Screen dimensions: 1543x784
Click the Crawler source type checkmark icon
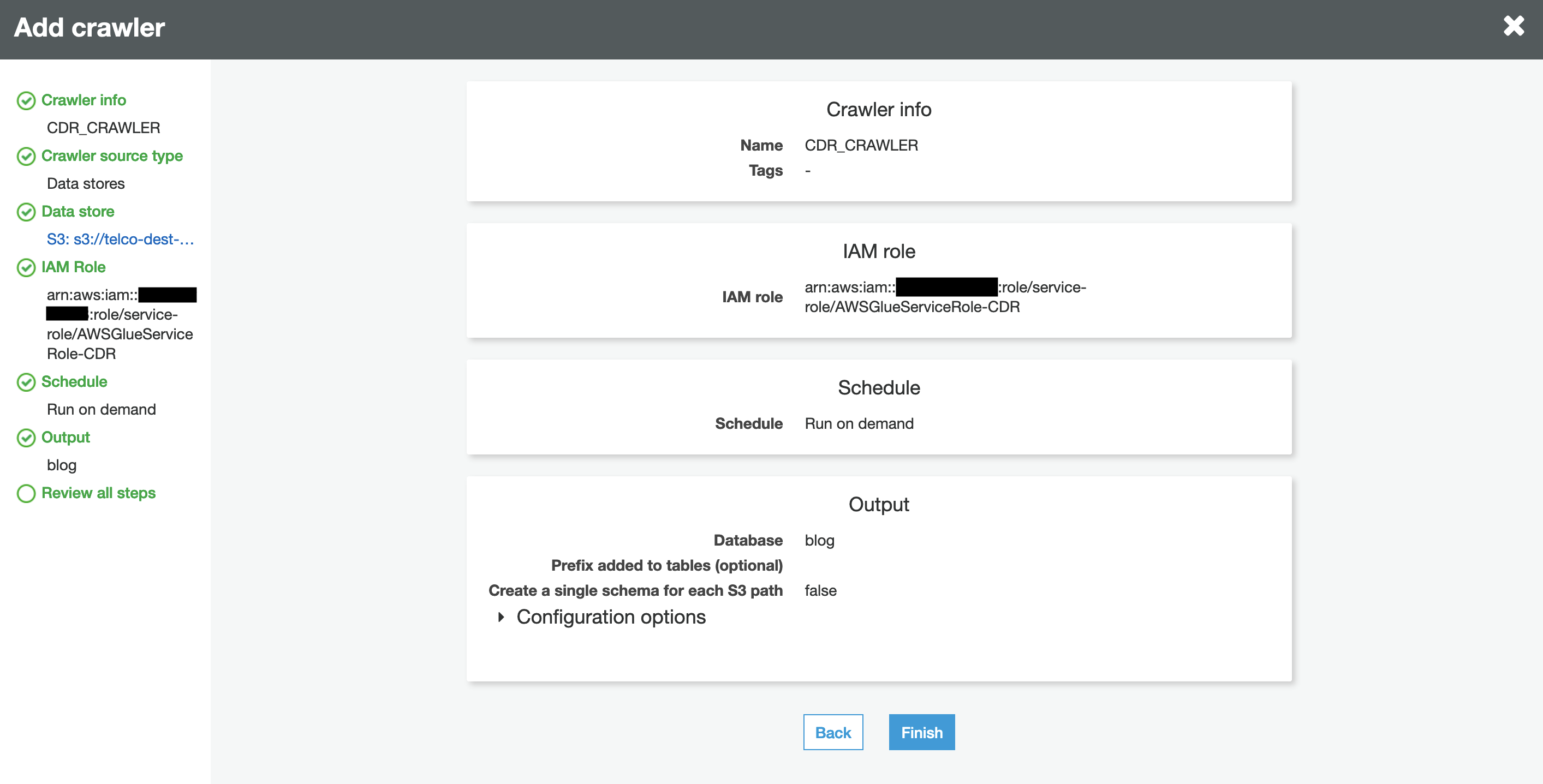26,157
